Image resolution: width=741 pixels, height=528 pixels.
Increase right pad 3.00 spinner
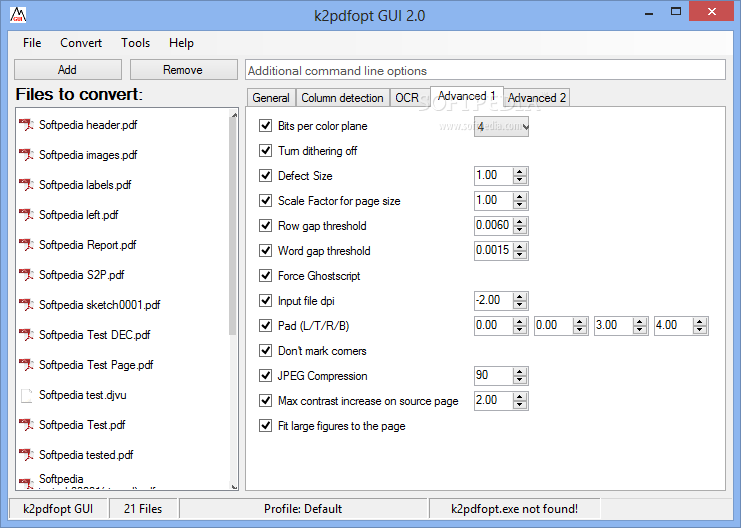coord(640,322)
